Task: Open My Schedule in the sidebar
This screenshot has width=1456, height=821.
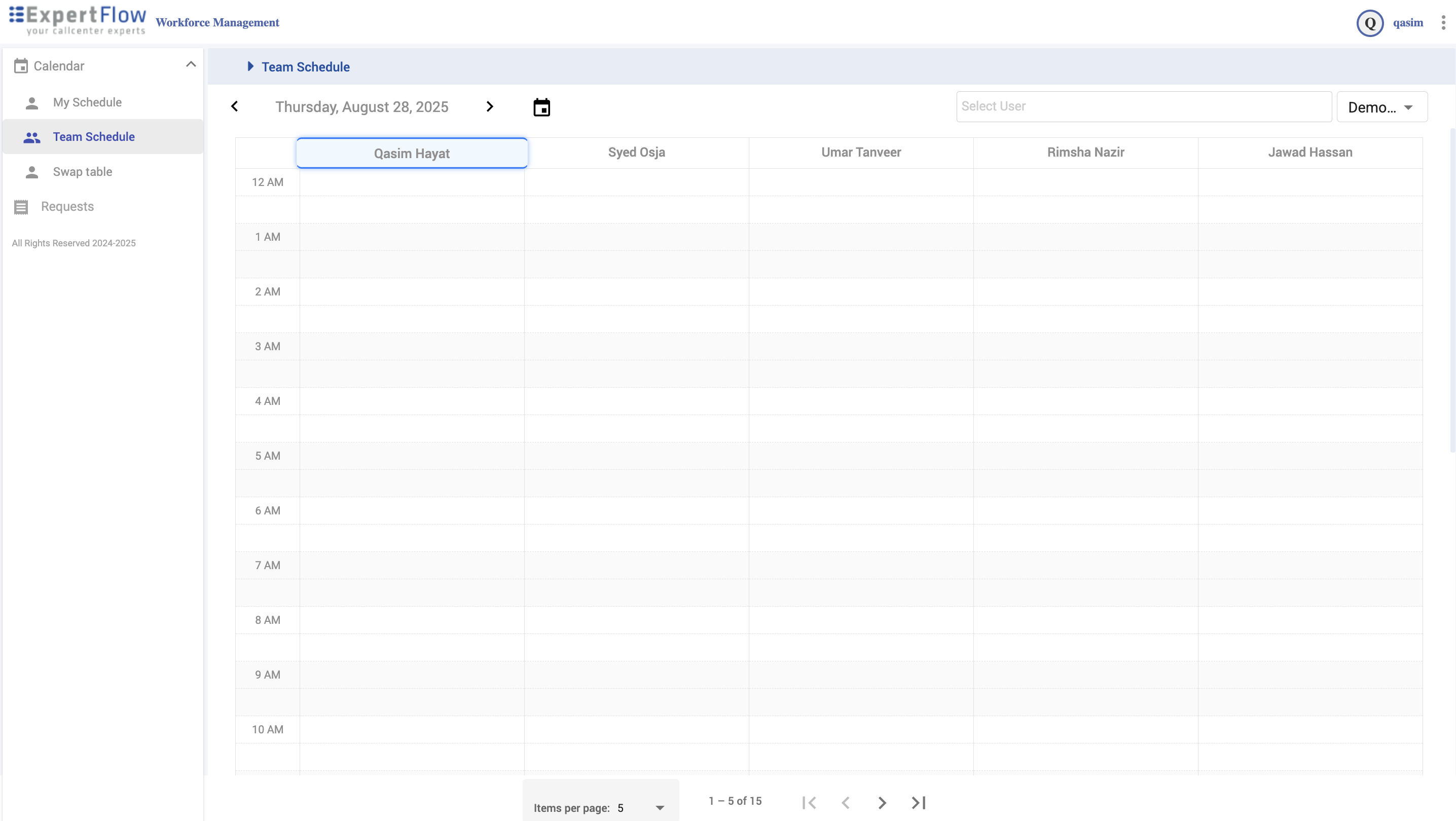Action: [87, 102]
